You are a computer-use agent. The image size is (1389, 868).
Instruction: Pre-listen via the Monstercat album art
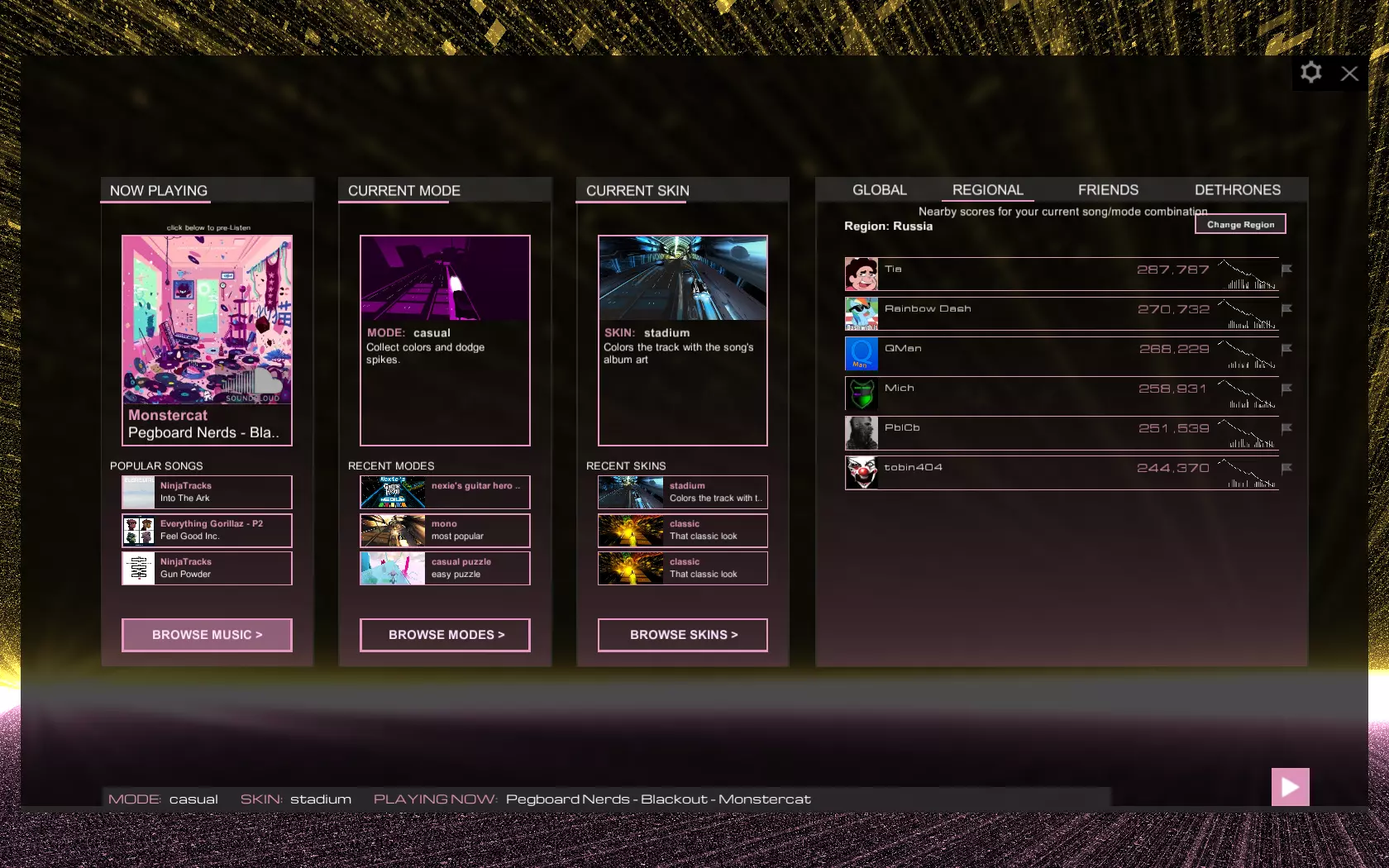pos(207,320)
